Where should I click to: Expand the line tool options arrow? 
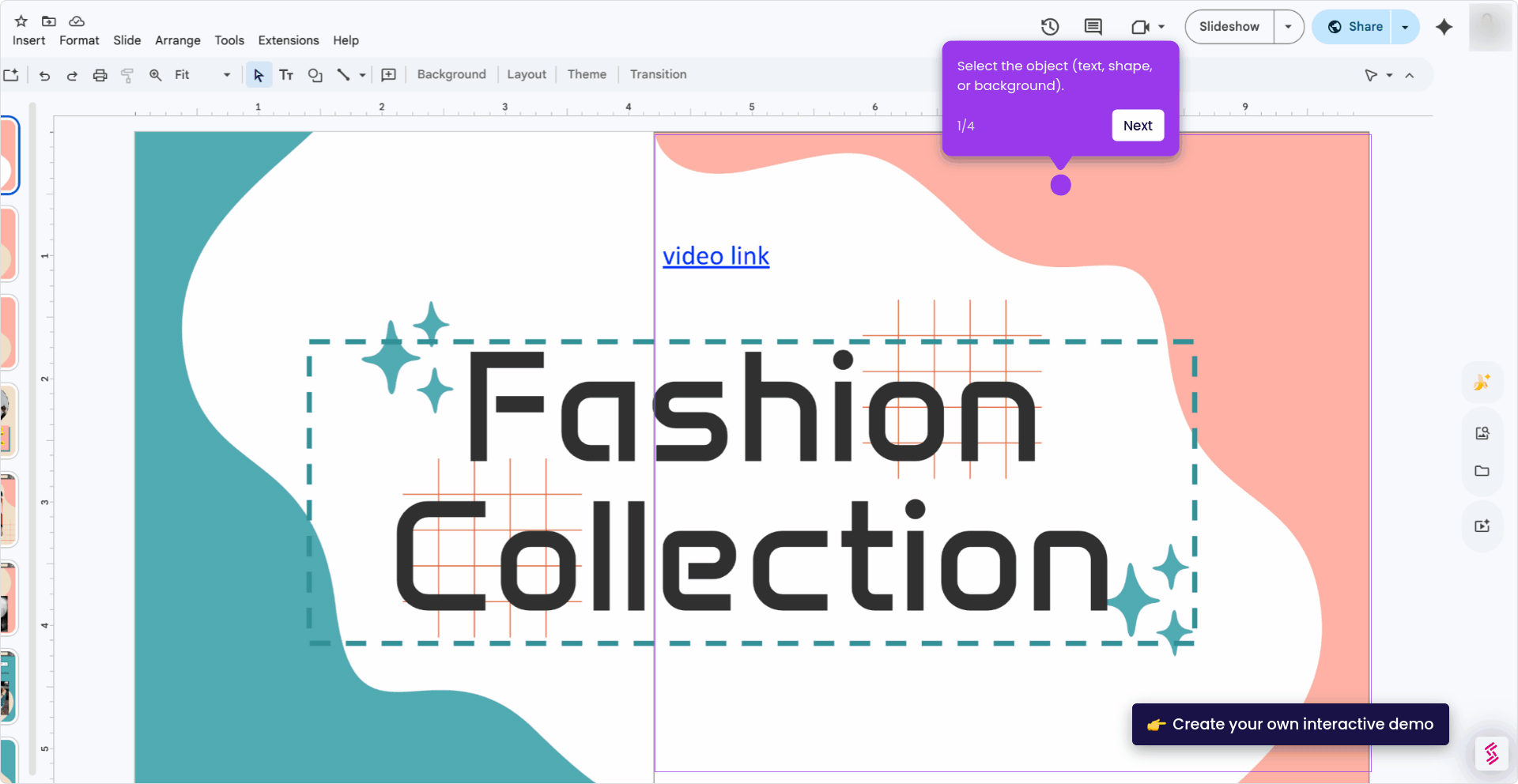click(362, 75)
